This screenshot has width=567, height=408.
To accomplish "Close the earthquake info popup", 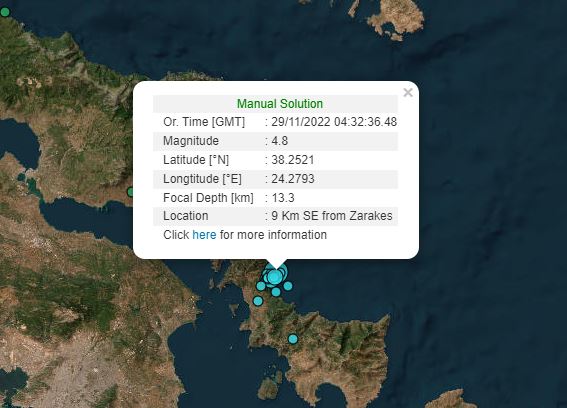I will (x=408, y=93).
